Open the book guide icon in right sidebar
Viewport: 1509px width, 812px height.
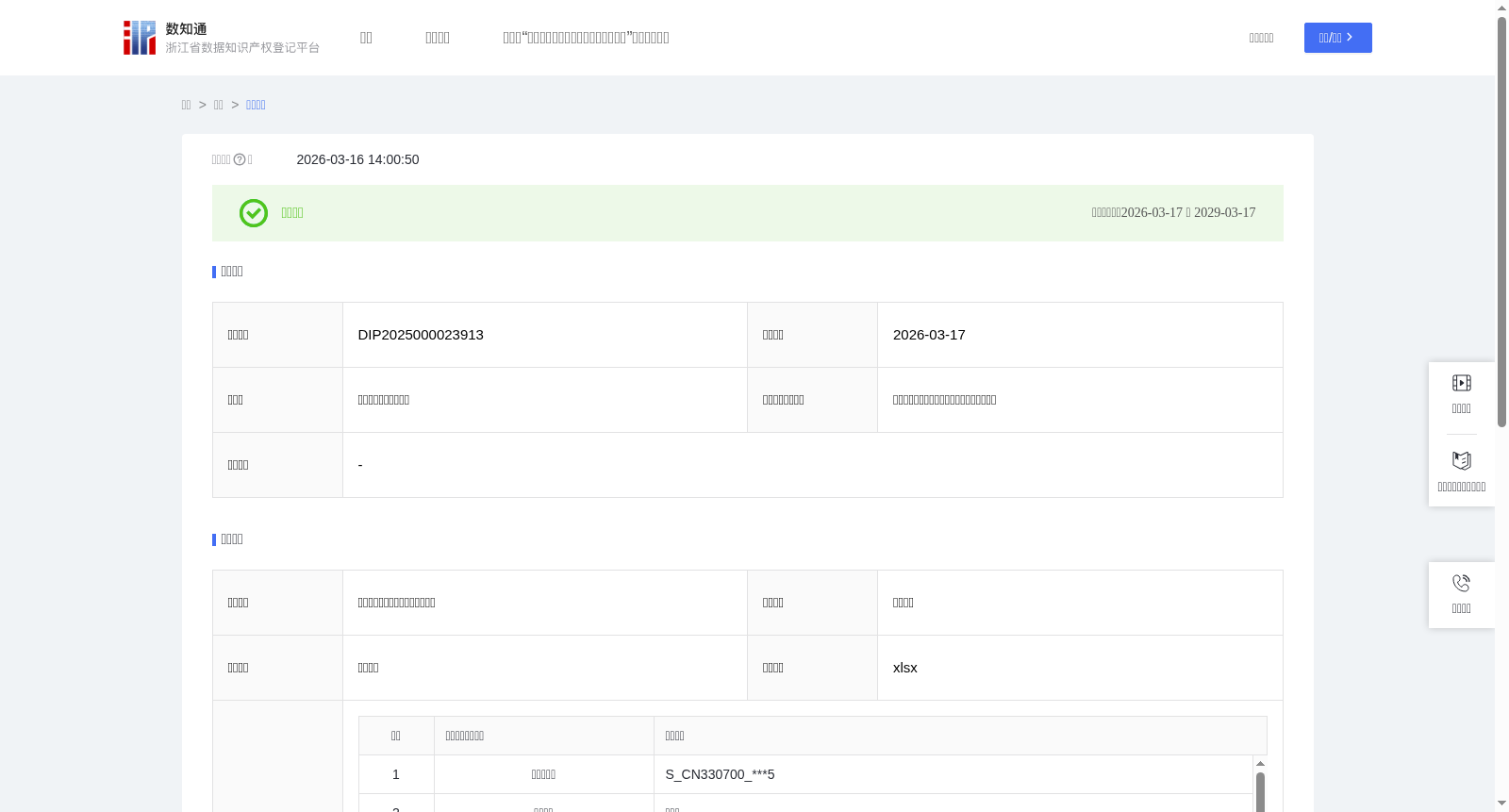tap(1462, 461)
